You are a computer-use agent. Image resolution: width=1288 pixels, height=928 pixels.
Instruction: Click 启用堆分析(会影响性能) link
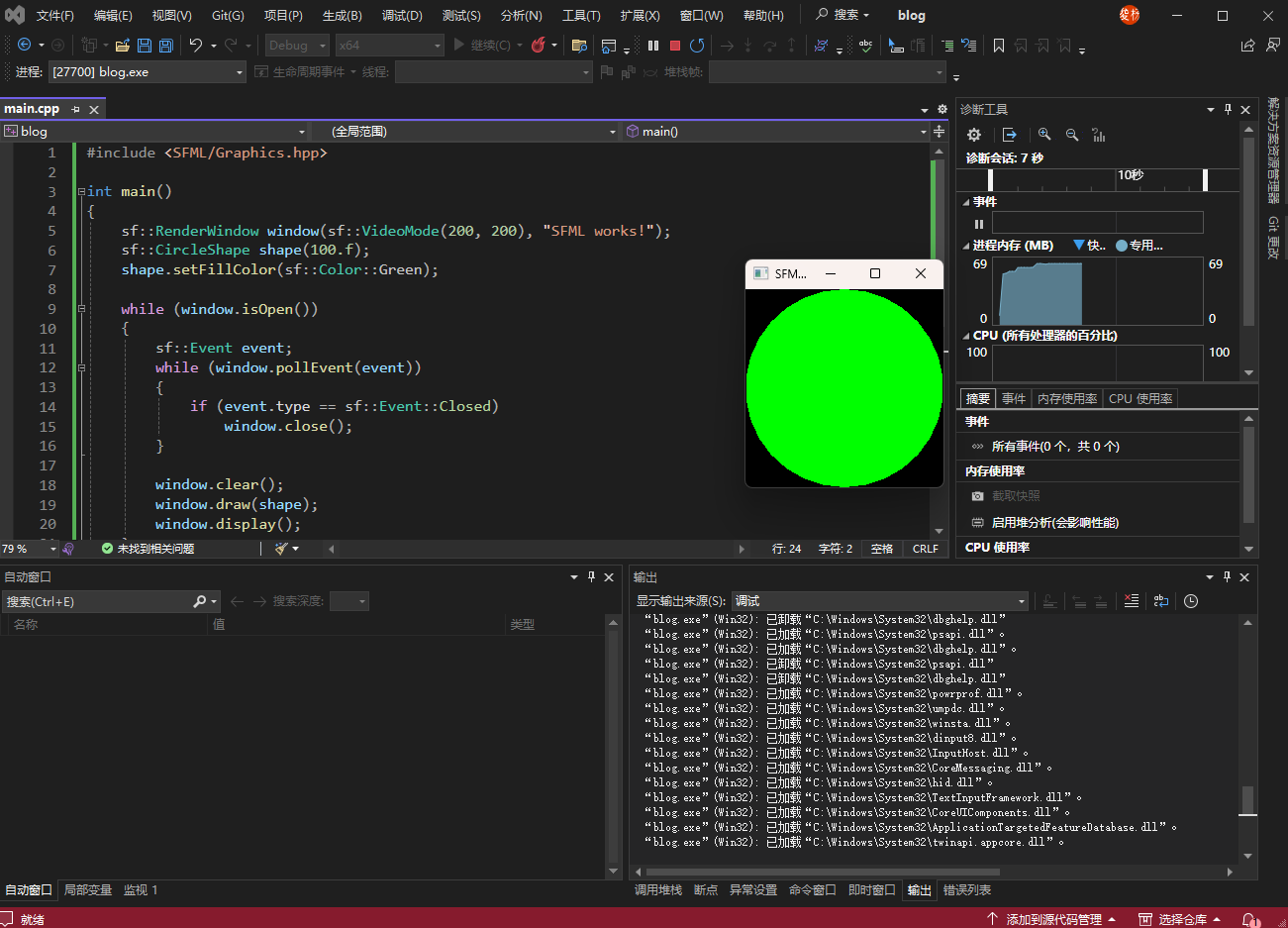(1055, 522)
